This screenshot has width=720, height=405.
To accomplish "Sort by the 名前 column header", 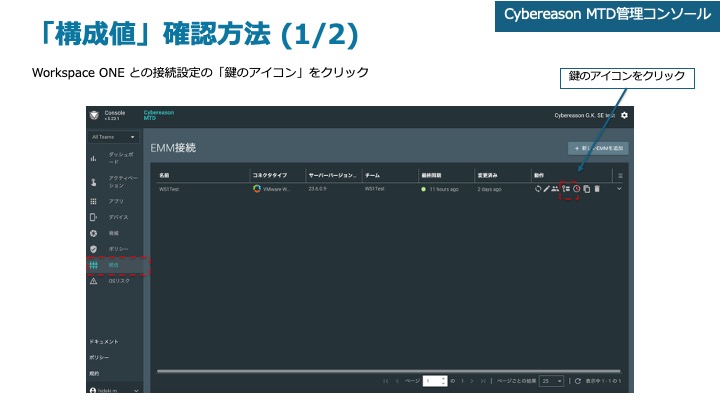I will pos(164,175).
